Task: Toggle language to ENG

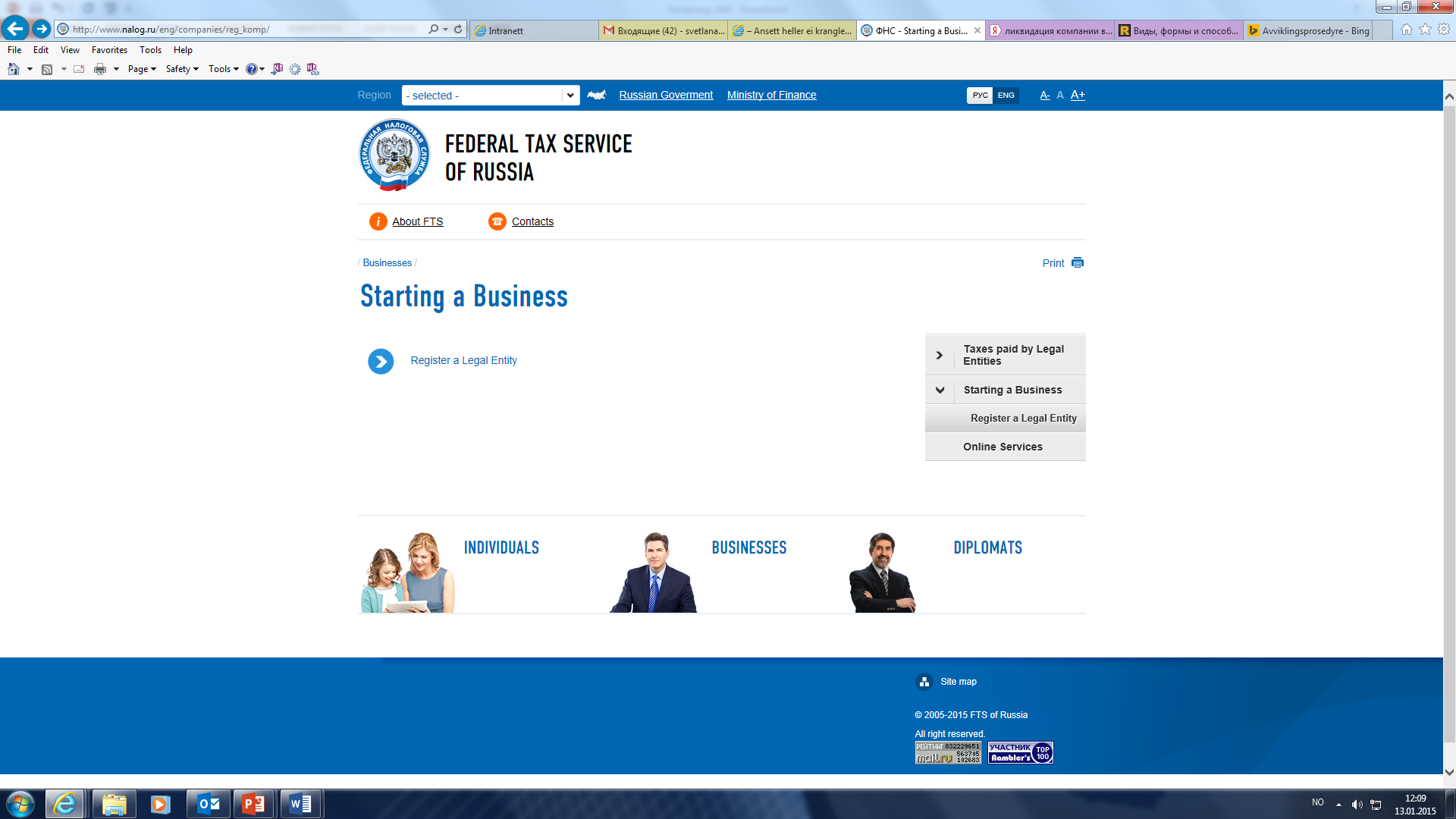Action: point(1005,95)
